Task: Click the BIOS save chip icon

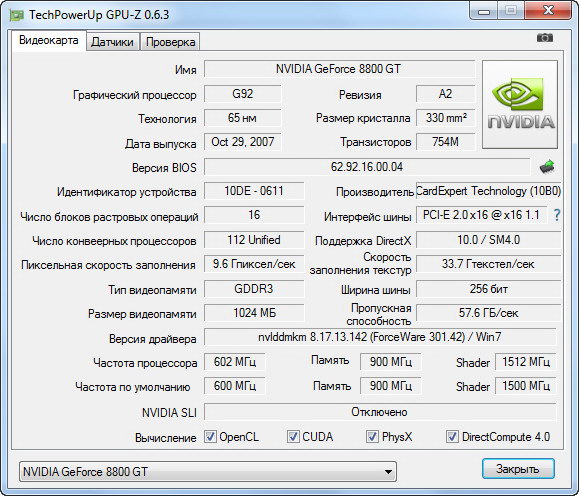Action: [547, 167]
